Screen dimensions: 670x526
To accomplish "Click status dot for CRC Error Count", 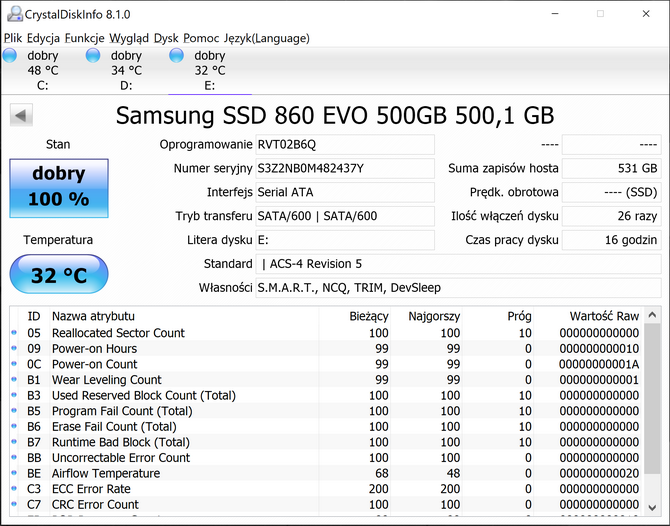I will (x=14, y=504).
